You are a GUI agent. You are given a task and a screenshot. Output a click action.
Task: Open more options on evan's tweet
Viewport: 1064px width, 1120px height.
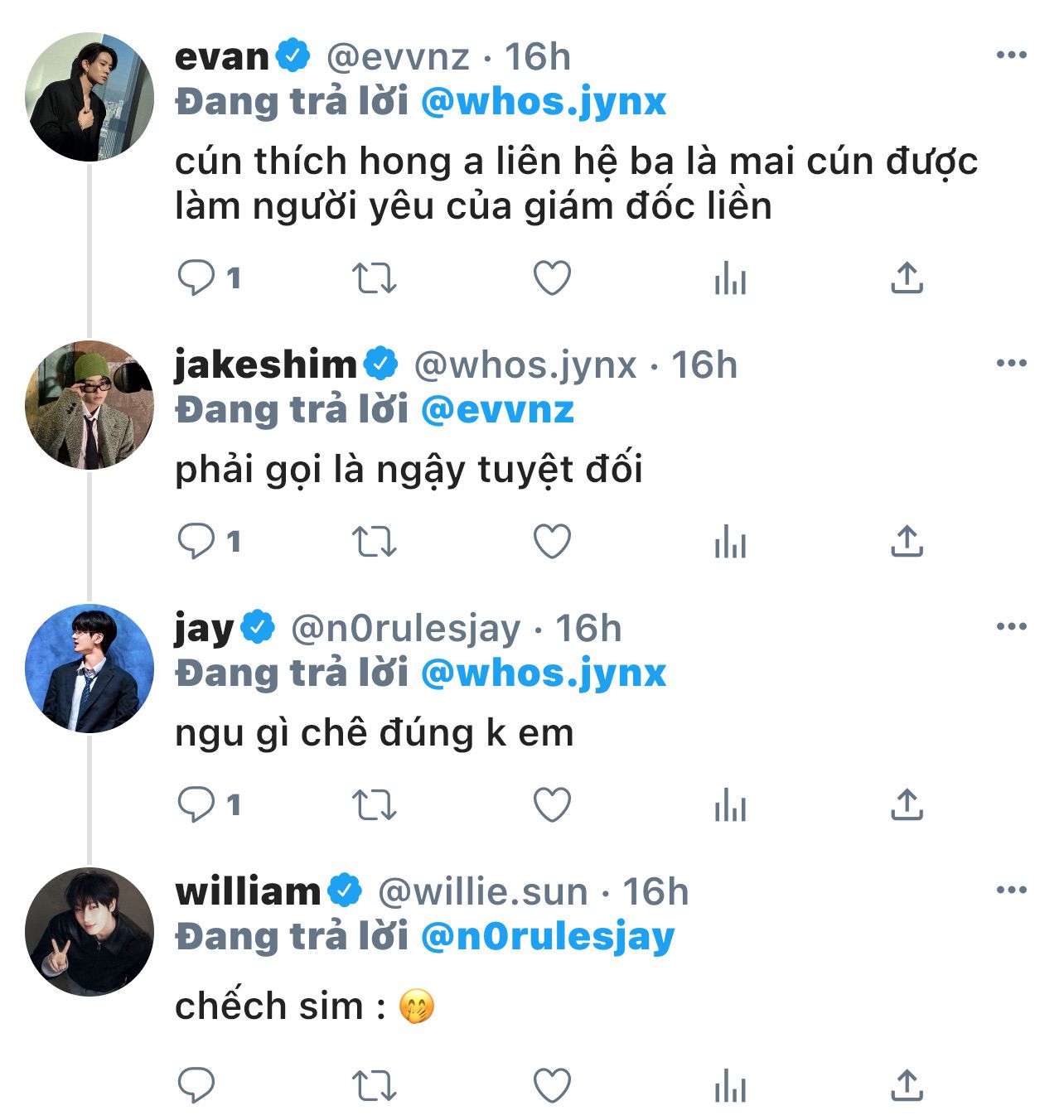pyautogui.click(x=1011, y=56)
